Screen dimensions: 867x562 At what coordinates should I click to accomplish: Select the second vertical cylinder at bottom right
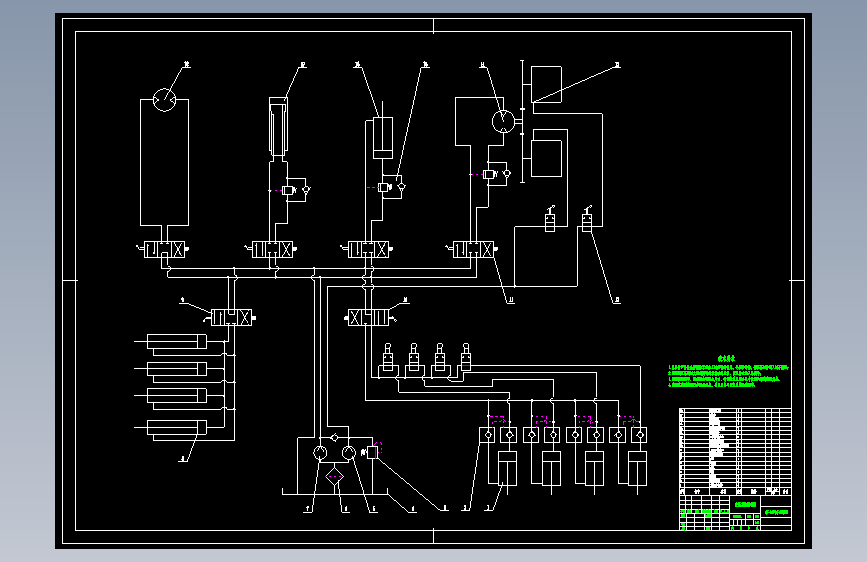[x=551, y=470]
